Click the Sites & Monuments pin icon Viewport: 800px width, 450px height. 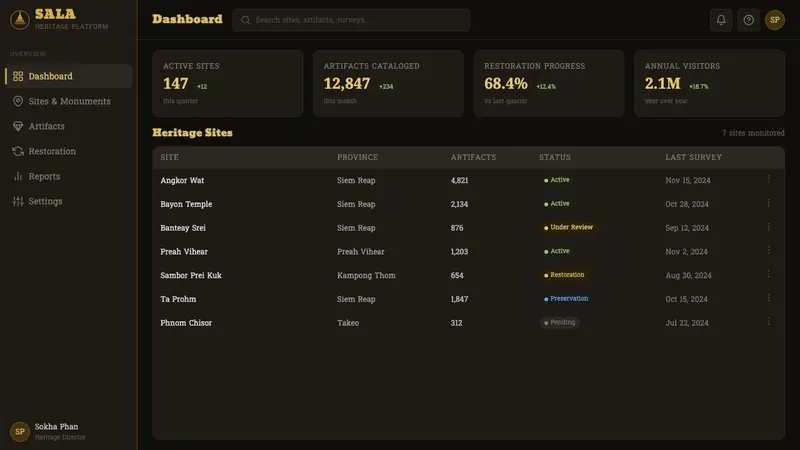tap(18, 101)
